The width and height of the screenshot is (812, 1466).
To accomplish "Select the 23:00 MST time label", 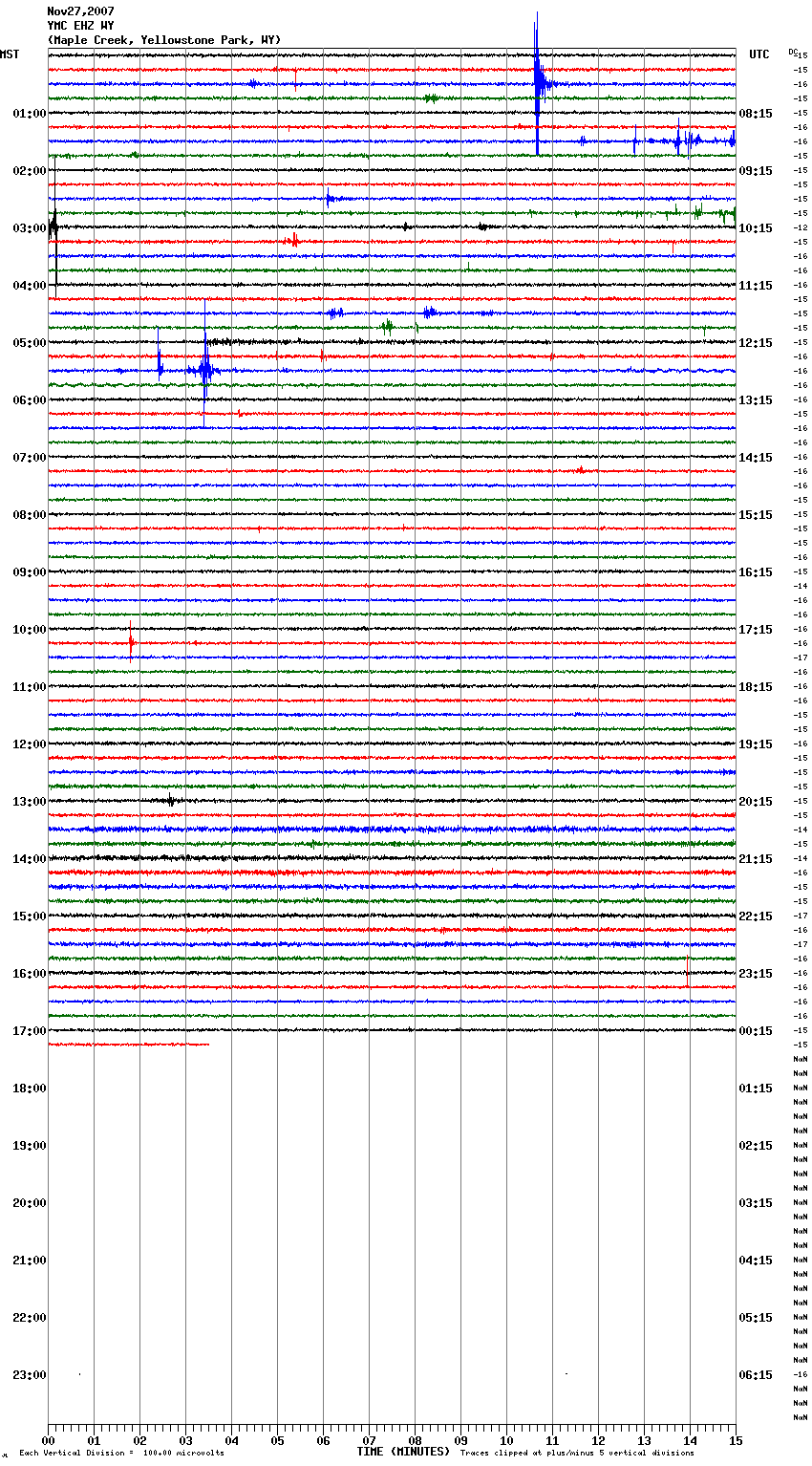I will pos(30,1375).
